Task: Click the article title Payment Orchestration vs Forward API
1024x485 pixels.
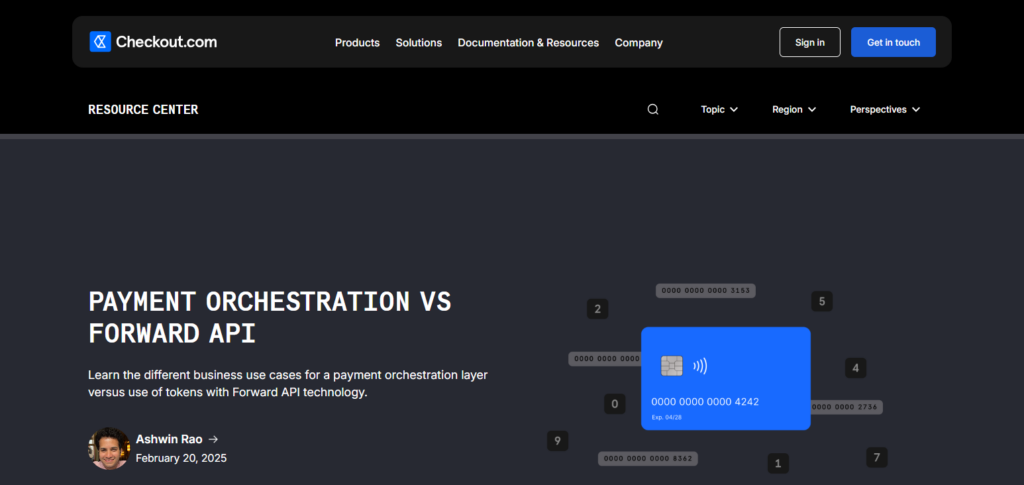Action: click(x=270, y=318)
